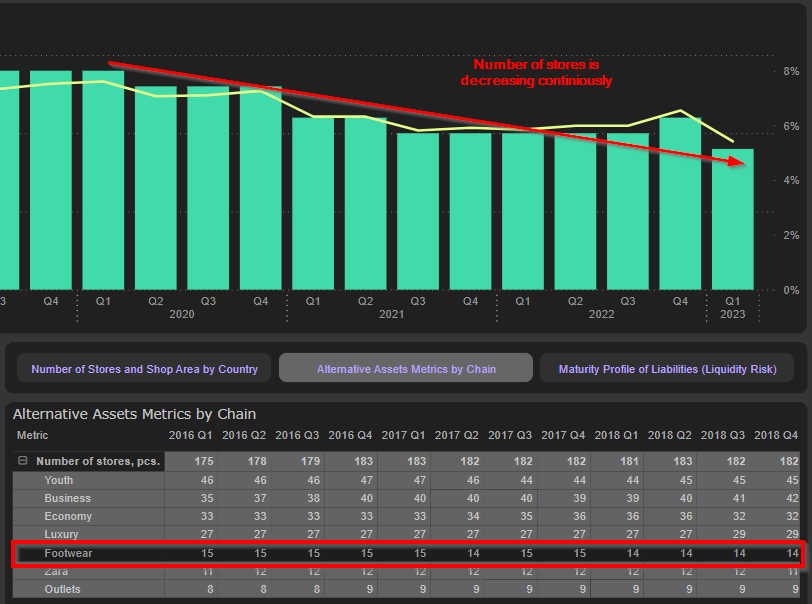This screenshot has width=812, height=604.
Task: Pick the Luxury row label
Action: point(62,534)
